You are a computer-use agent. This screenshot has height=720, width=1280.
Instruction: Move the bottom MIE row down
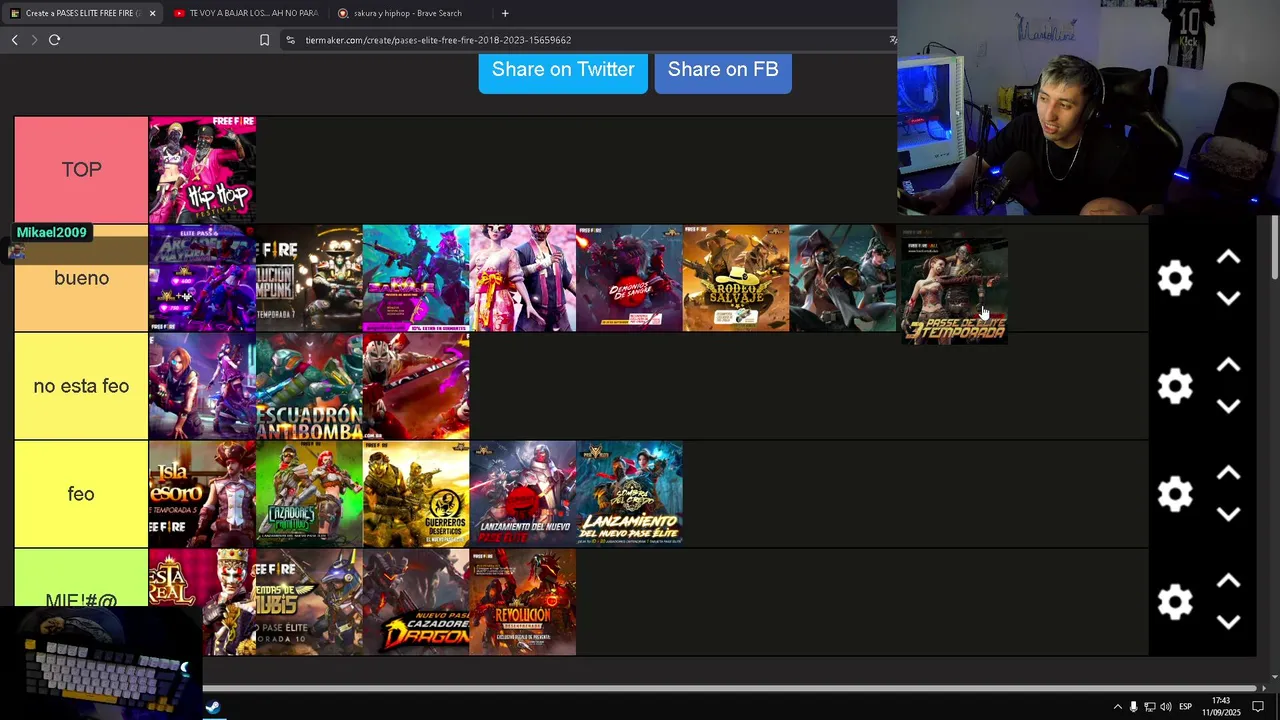pos(1228,622)
